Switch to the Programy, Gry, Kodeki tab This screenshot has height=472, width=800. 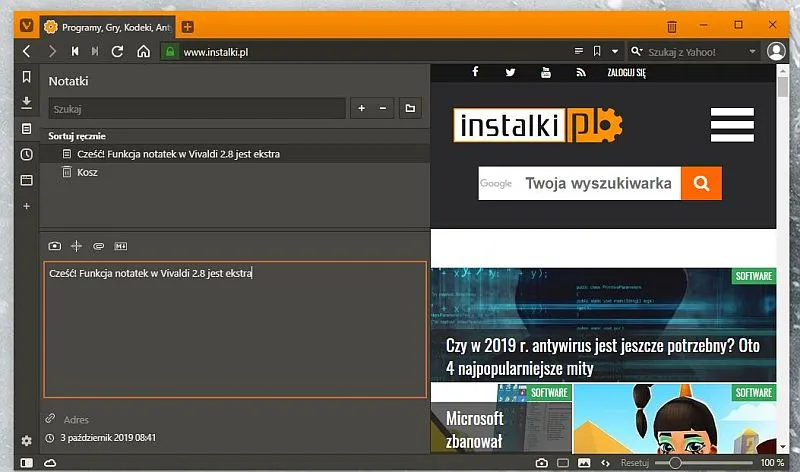pyautogui.click(x=108, y=27)
